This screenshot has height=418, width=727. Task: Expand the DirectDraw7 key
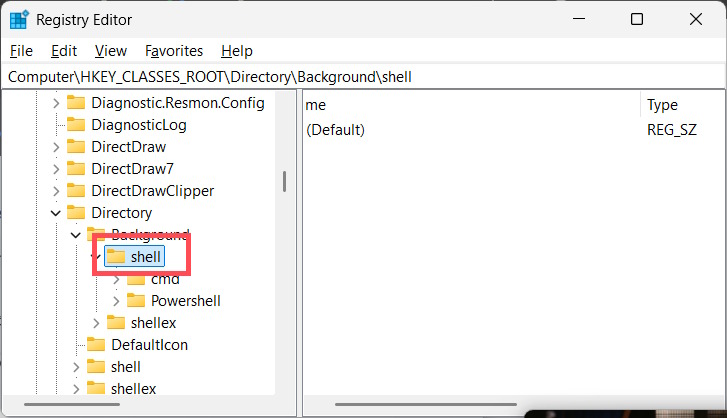pos(56,169)
